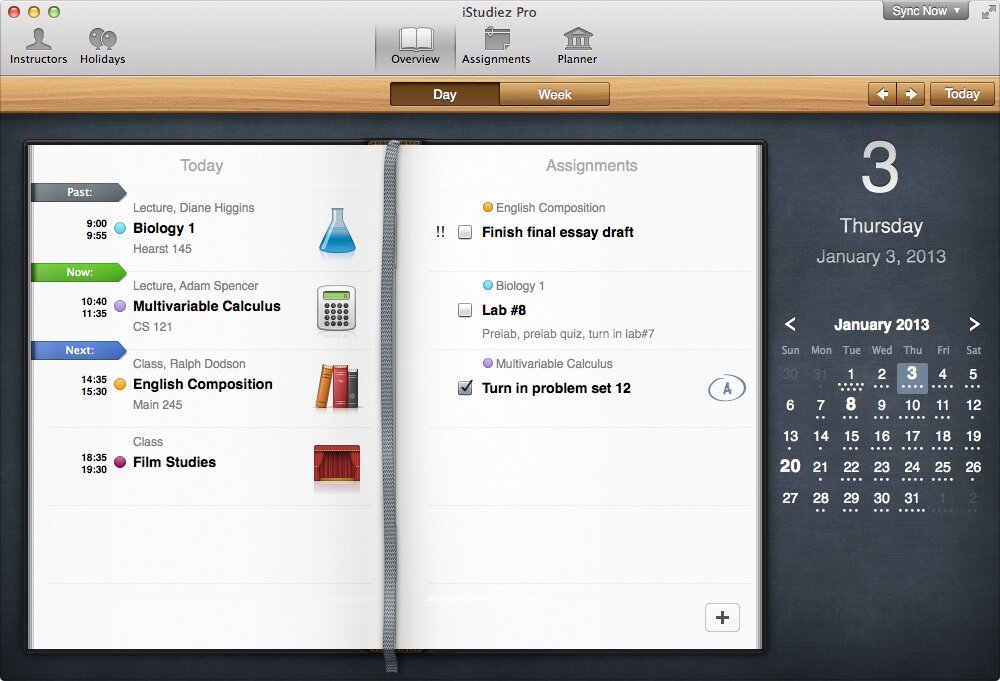Click the grade A badge on problem set 12
Viewport: 1000px width, 681px height.
click(x=726, y=388)
